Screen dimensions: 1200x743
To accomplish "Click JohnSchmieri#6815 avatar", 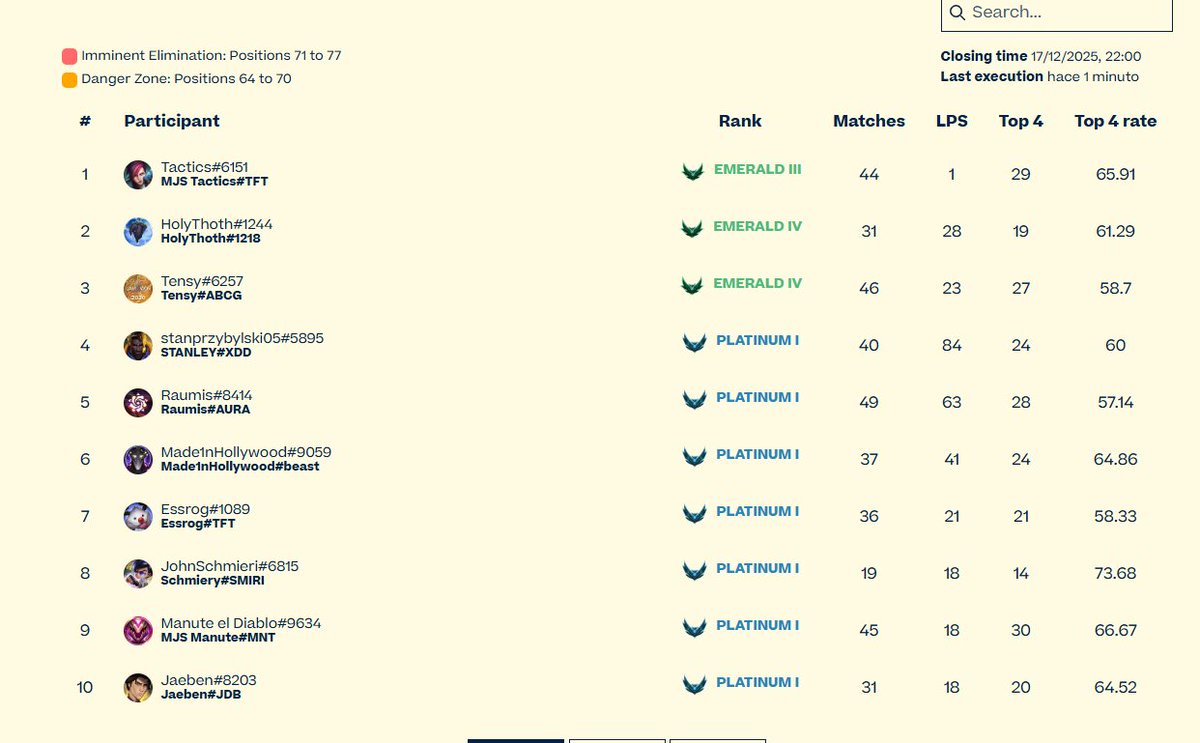I will [x=138, y=573].
